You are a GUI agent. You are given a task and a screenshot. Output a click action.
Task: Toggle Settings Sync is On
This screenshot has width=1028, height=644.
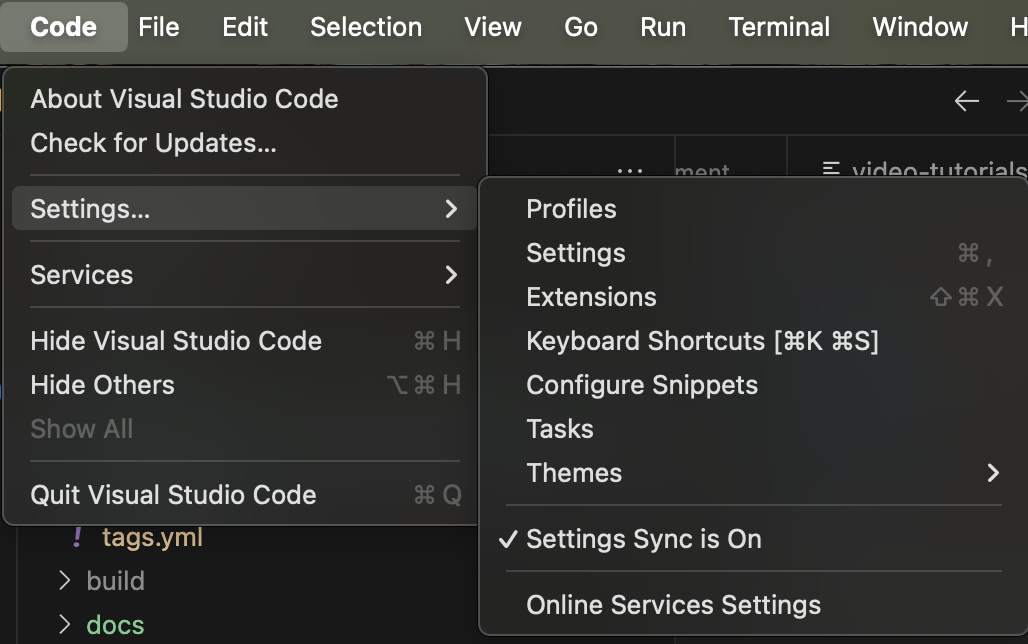(754, 539)
